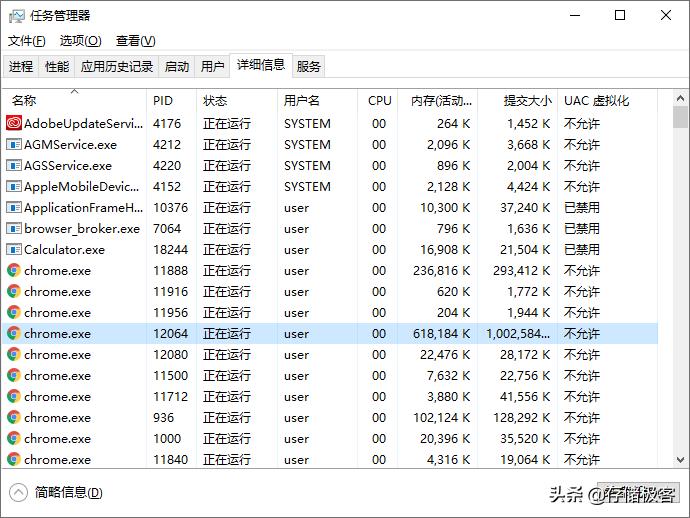
Task: Open the 选项(O) menu
Action: pos(81,41)
